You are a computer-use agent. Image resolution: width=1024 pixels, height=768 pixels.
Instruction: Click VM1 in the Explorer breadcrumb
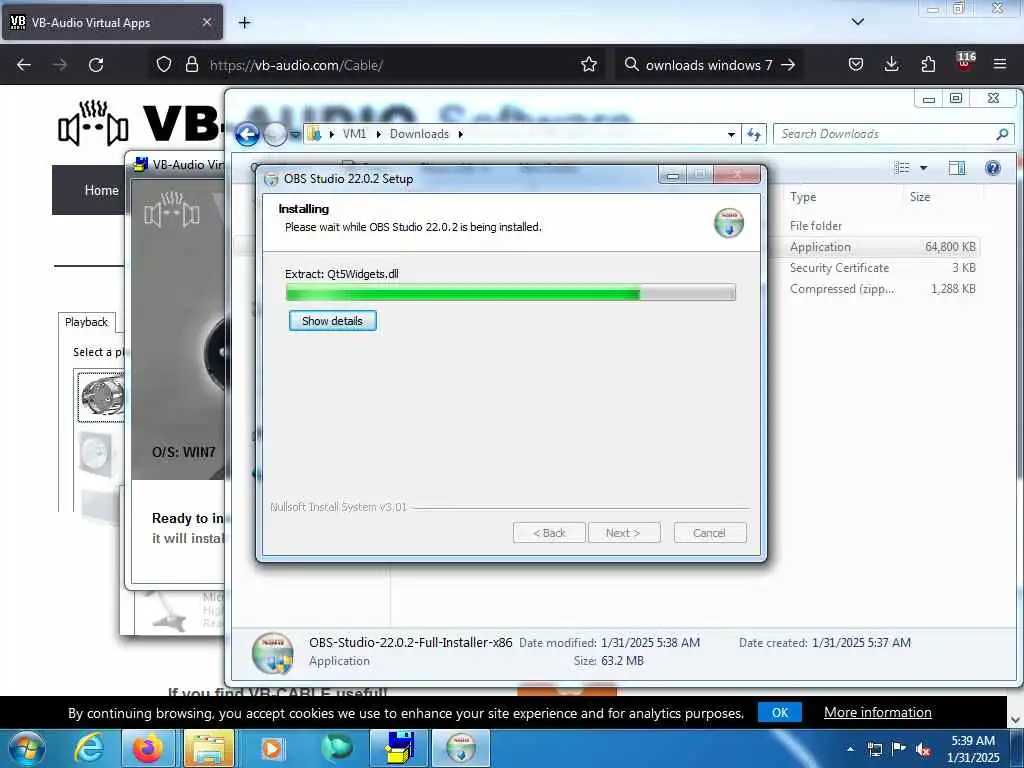coord(355,134)
